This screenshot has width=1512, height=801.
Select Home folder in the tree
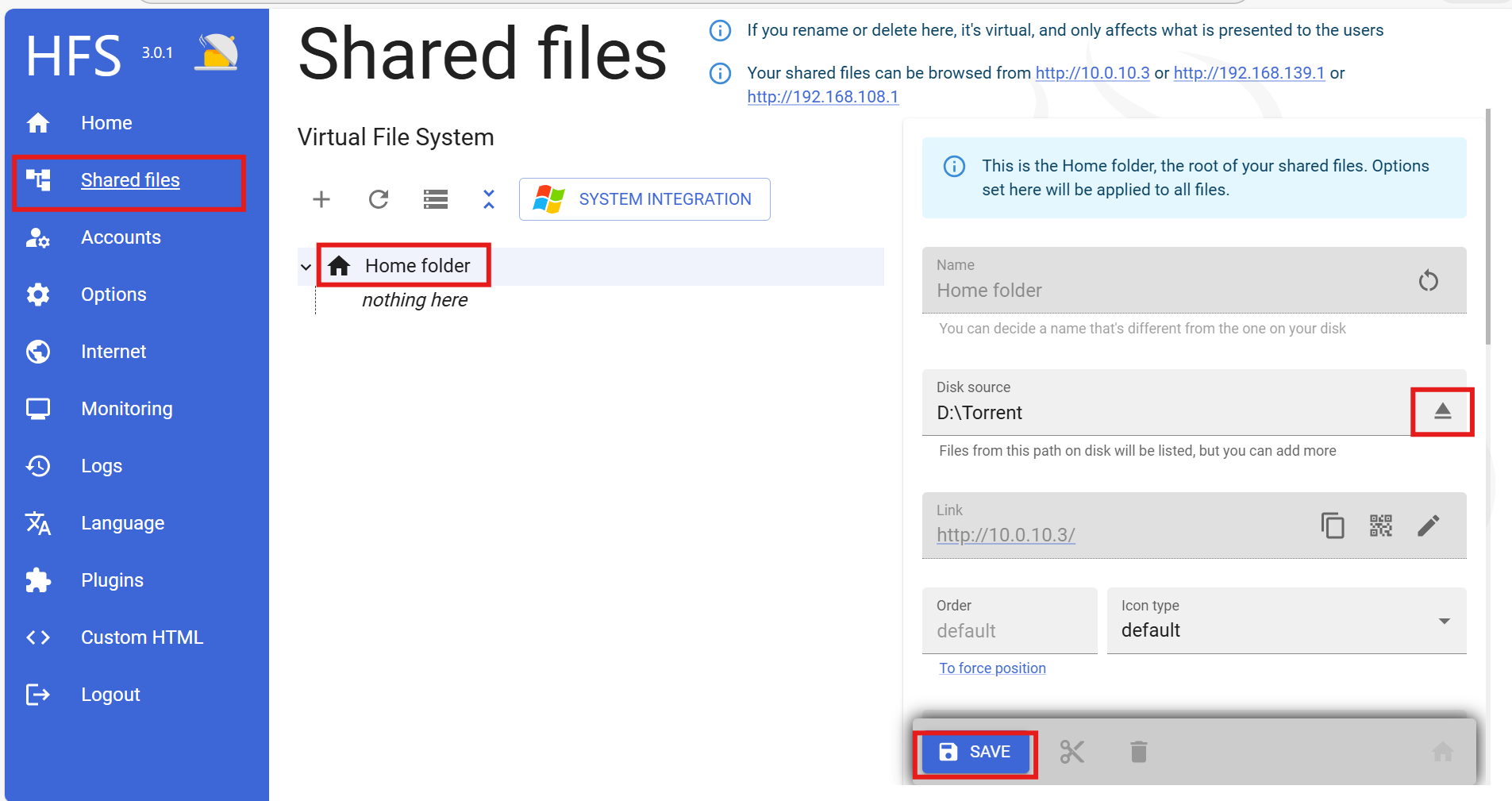pyautogui.click(x=417, y=266)
